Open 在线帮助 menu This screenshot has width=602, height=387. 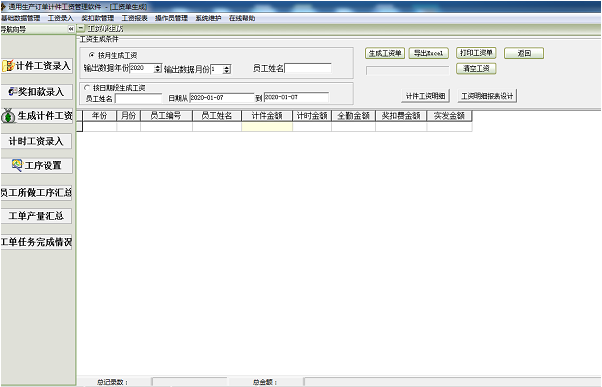[242, 18]
